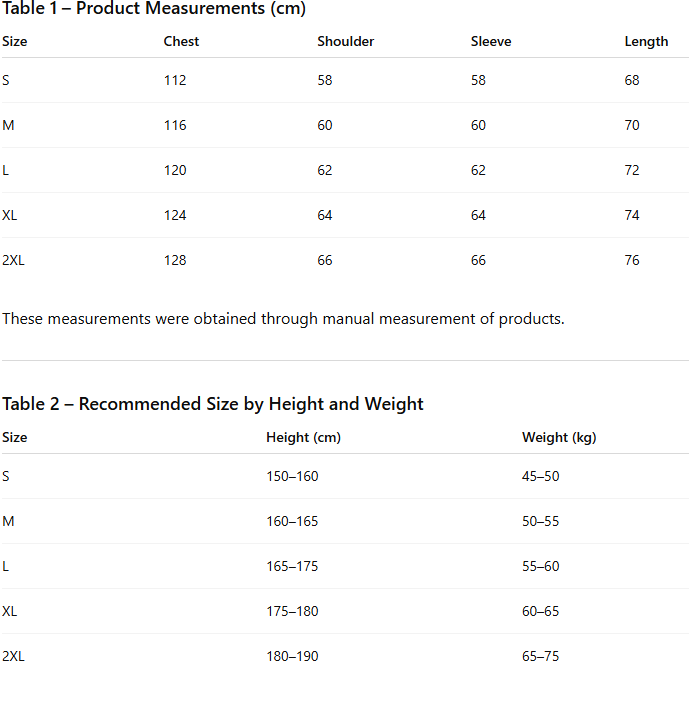Viewport: 689px width, 713px height.
Task: Click the Table 1 Product Measurements heading
Action: pos(154,9)
